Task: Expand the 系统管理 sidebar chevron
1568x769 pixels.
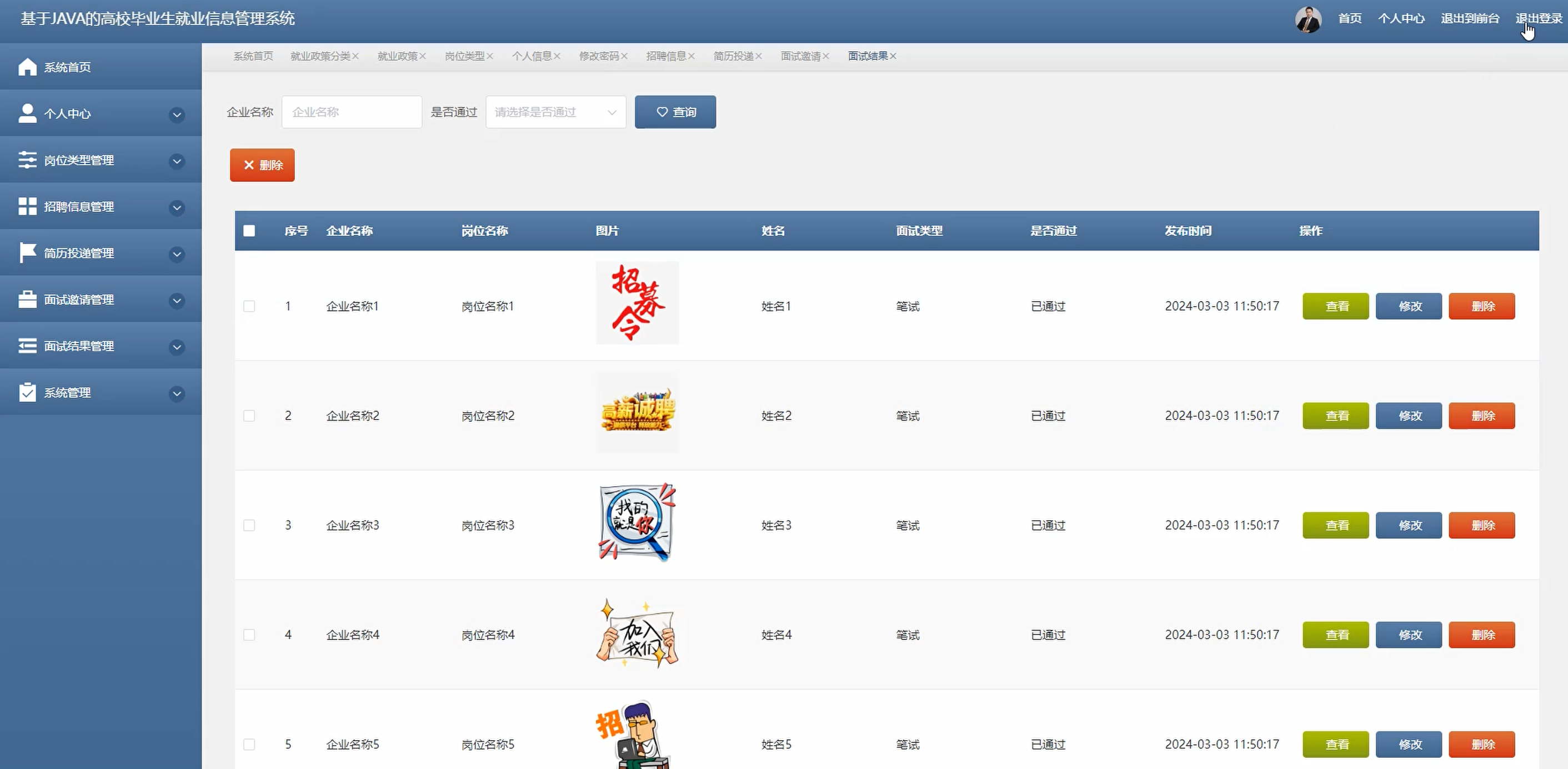Action: (177, 393)
